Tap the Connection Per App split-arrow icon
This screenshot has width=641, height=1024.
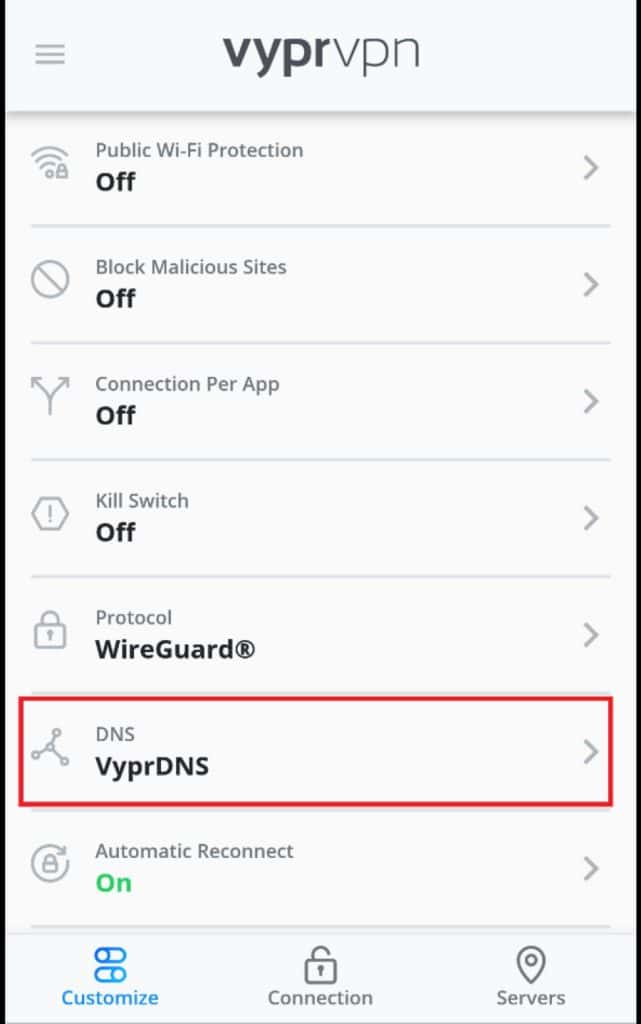50,395
